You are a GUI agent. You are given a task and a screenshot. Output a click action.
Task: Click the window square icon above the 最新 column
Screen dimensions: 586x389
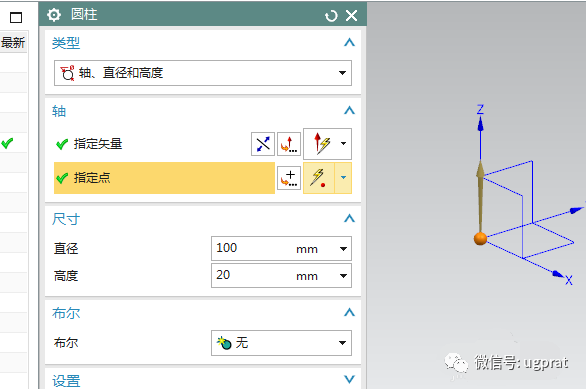click(16, 18)
